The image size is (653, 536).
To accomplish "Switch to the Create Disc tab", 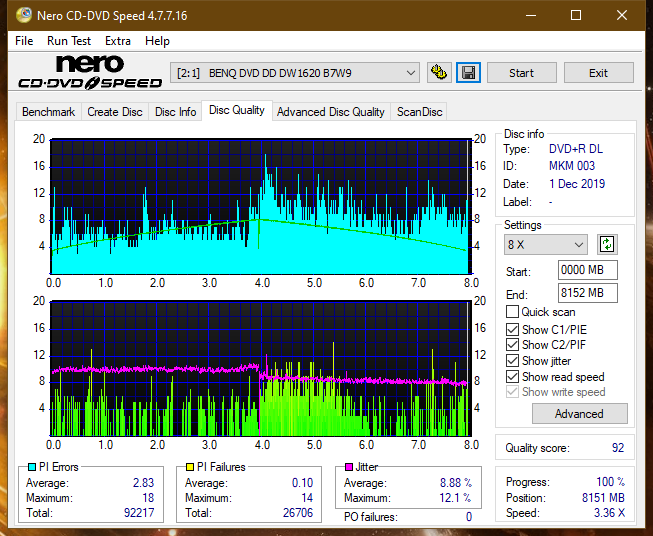I will [x=115, y=112].
